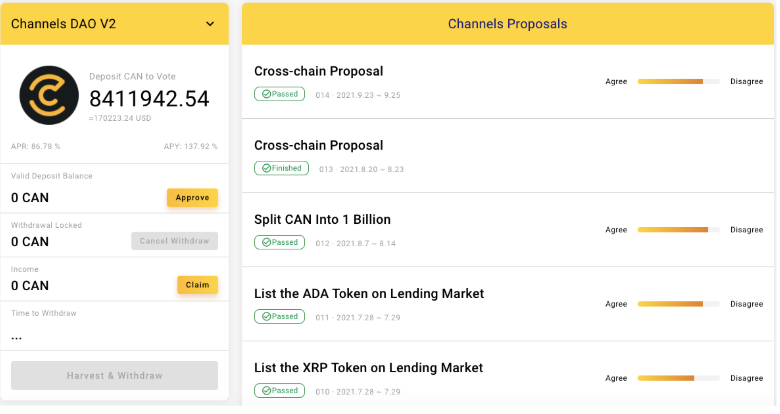The width and height of the screenshot is (780, 414).
Task: Click the Split CAN proposal vote bar
Action: click(x=678, y=229)
